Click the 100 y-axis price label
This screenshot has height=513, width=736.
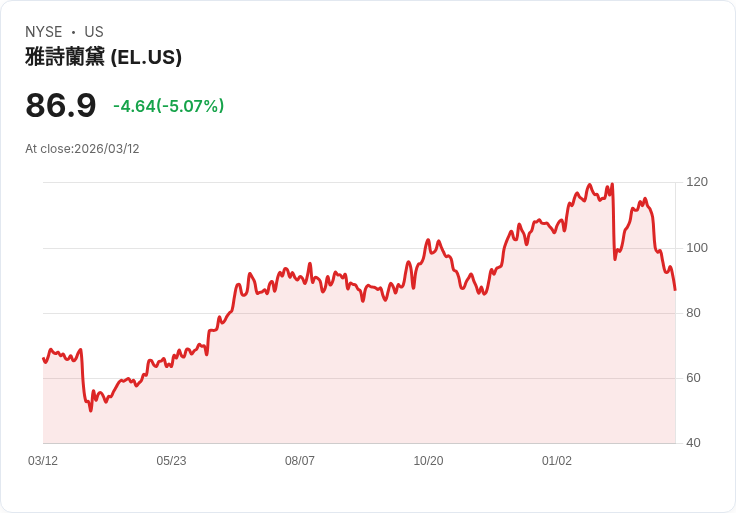click(x=697, y=248)
